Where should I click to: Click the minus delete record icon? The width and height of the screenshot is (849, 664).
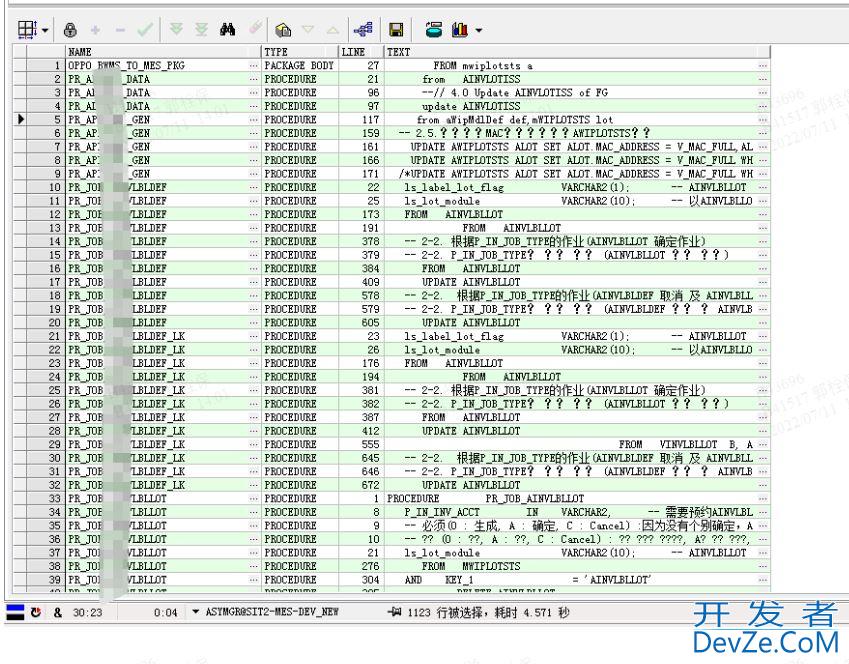(x=120, y=30)
